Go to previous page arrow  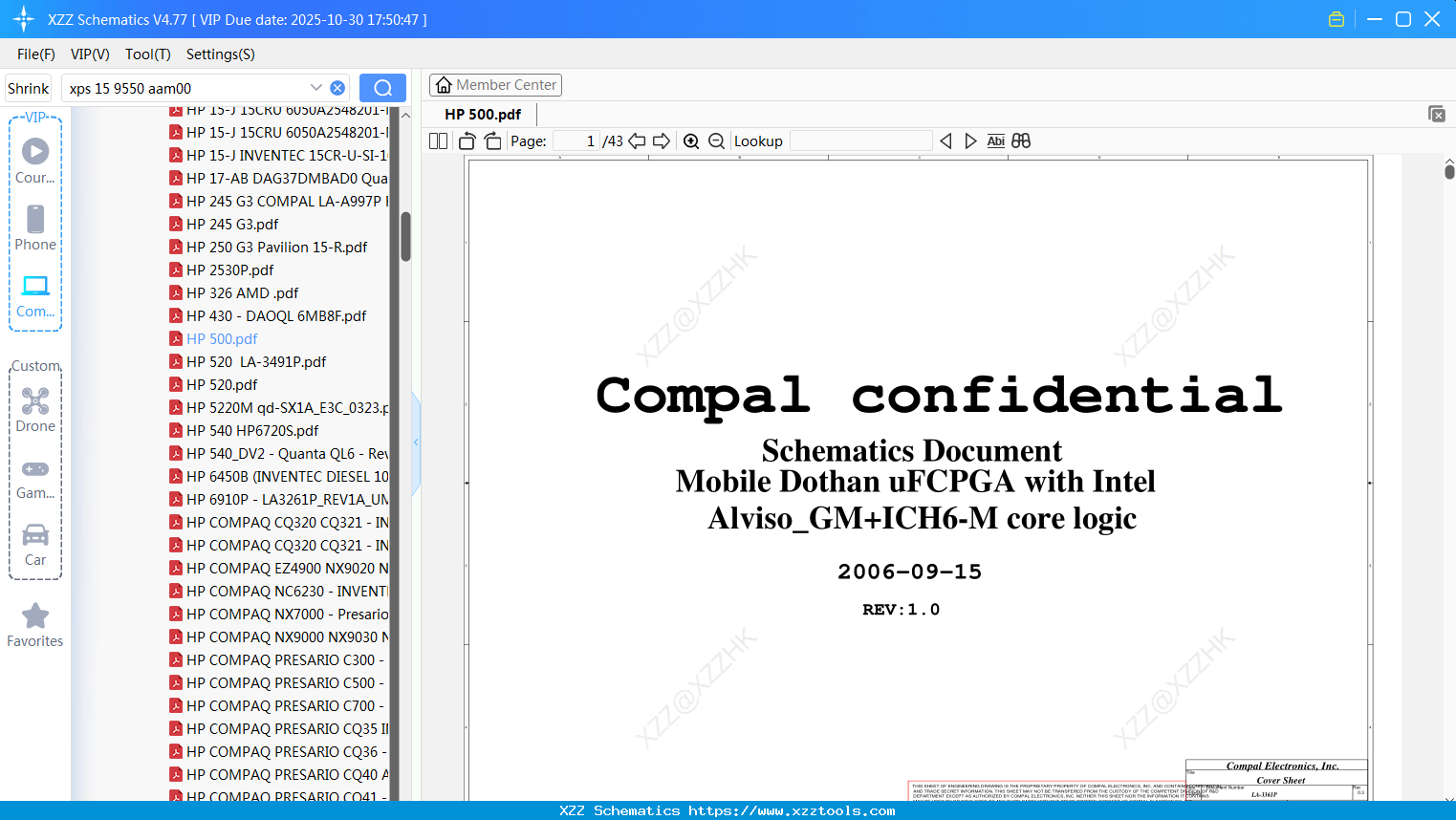(637, 141)
